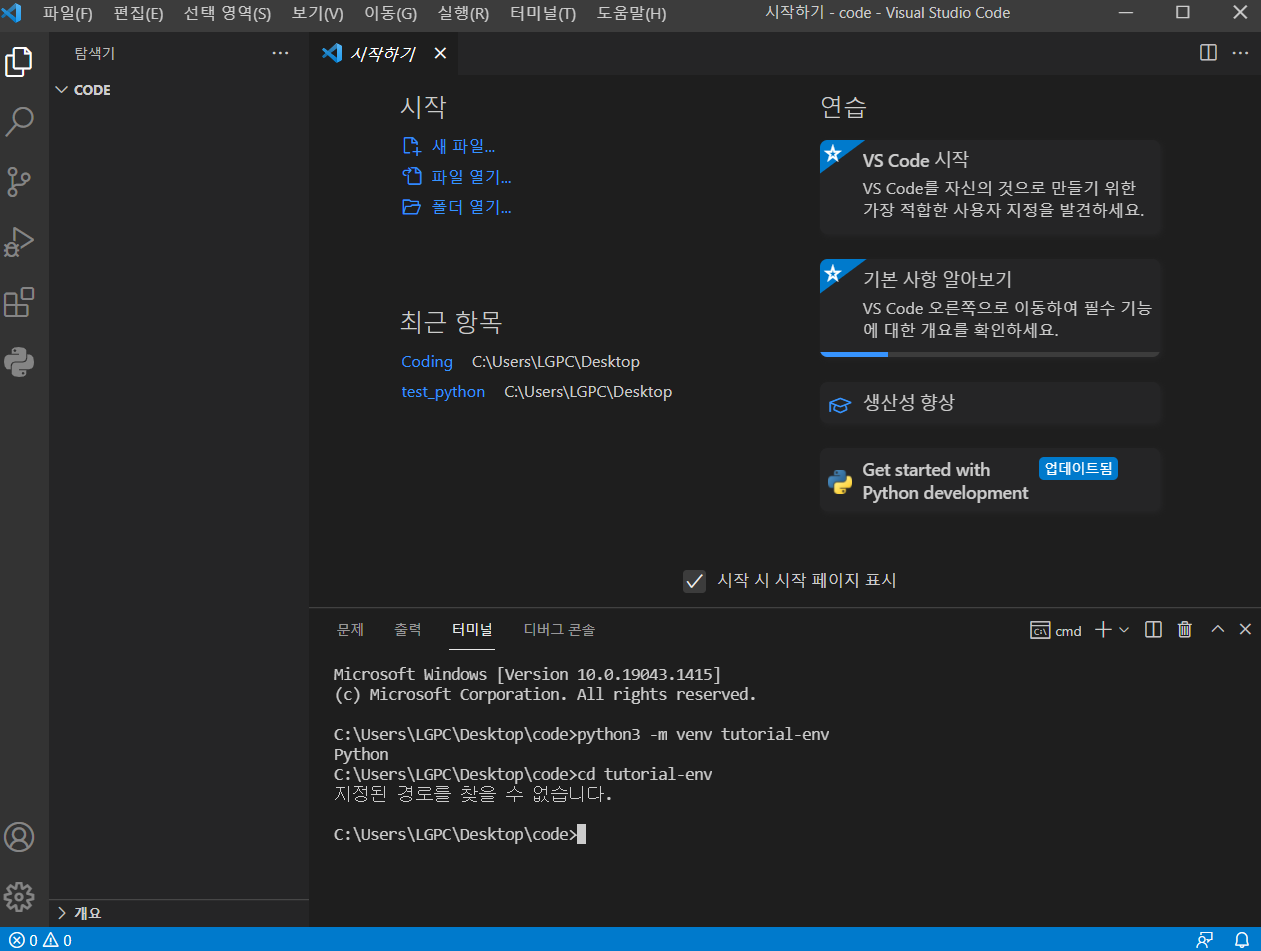The image size is (1261, 951).
Task: Open the Explorer view in activity bar
Action: [x=19, y=62]
